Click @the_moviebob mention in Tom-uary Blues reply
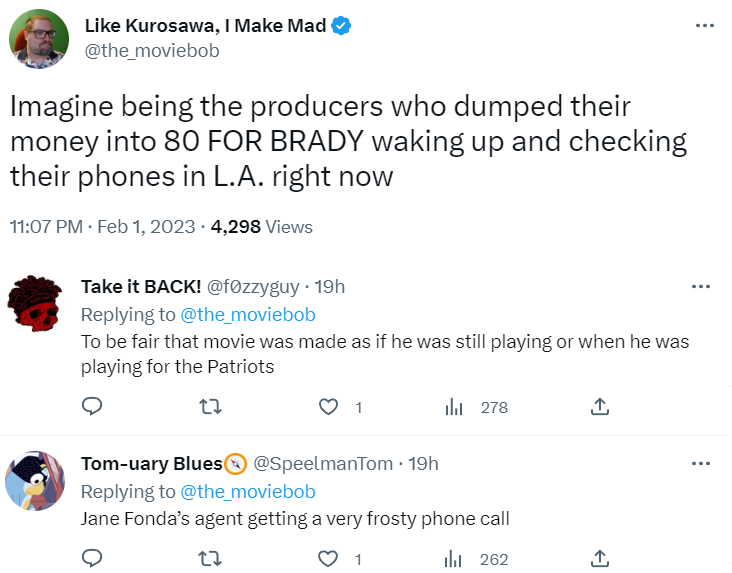The height and width of the screenshot is (573, 732). point(248,491)
